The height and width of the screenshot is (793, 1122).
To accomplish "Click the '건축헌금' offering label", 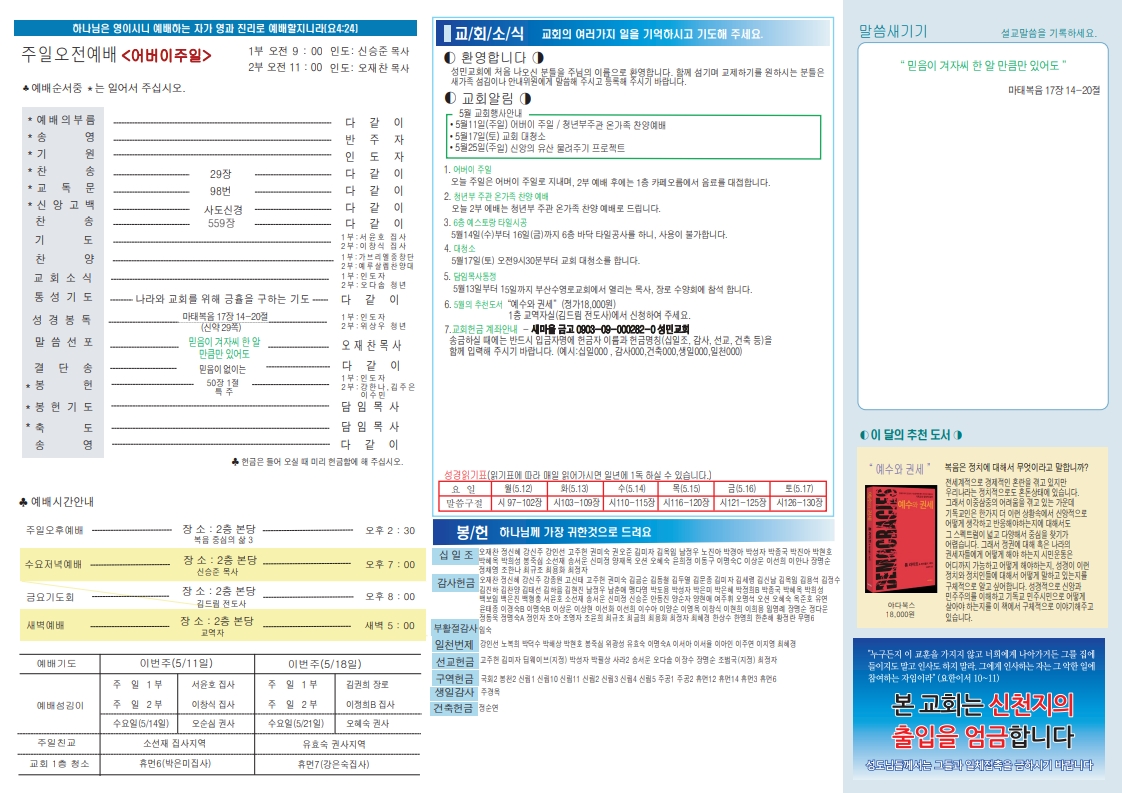I will click(x=455, y=708).
